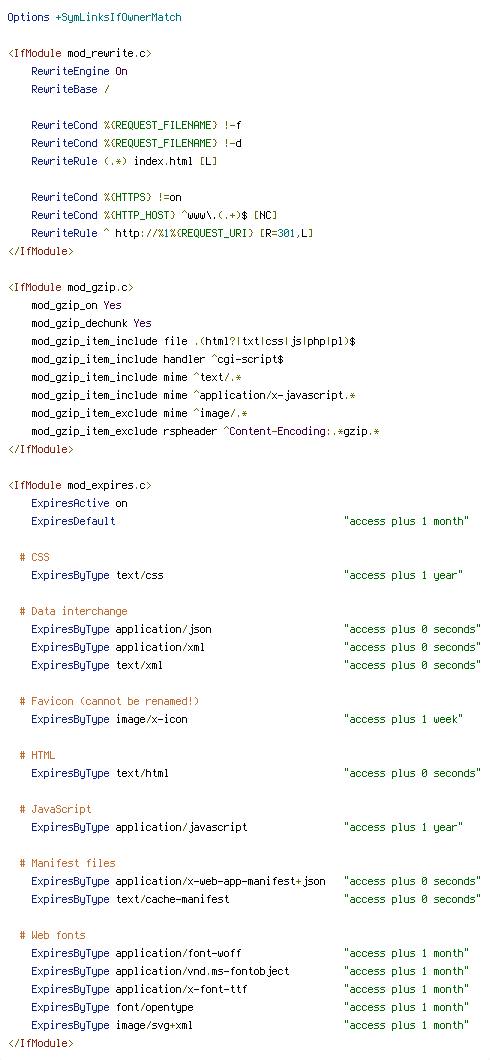The width and height of the screenshot is (490, 1060).
Task: Click the RewriteRule index.html [L] line
Action: click(124, 162)
